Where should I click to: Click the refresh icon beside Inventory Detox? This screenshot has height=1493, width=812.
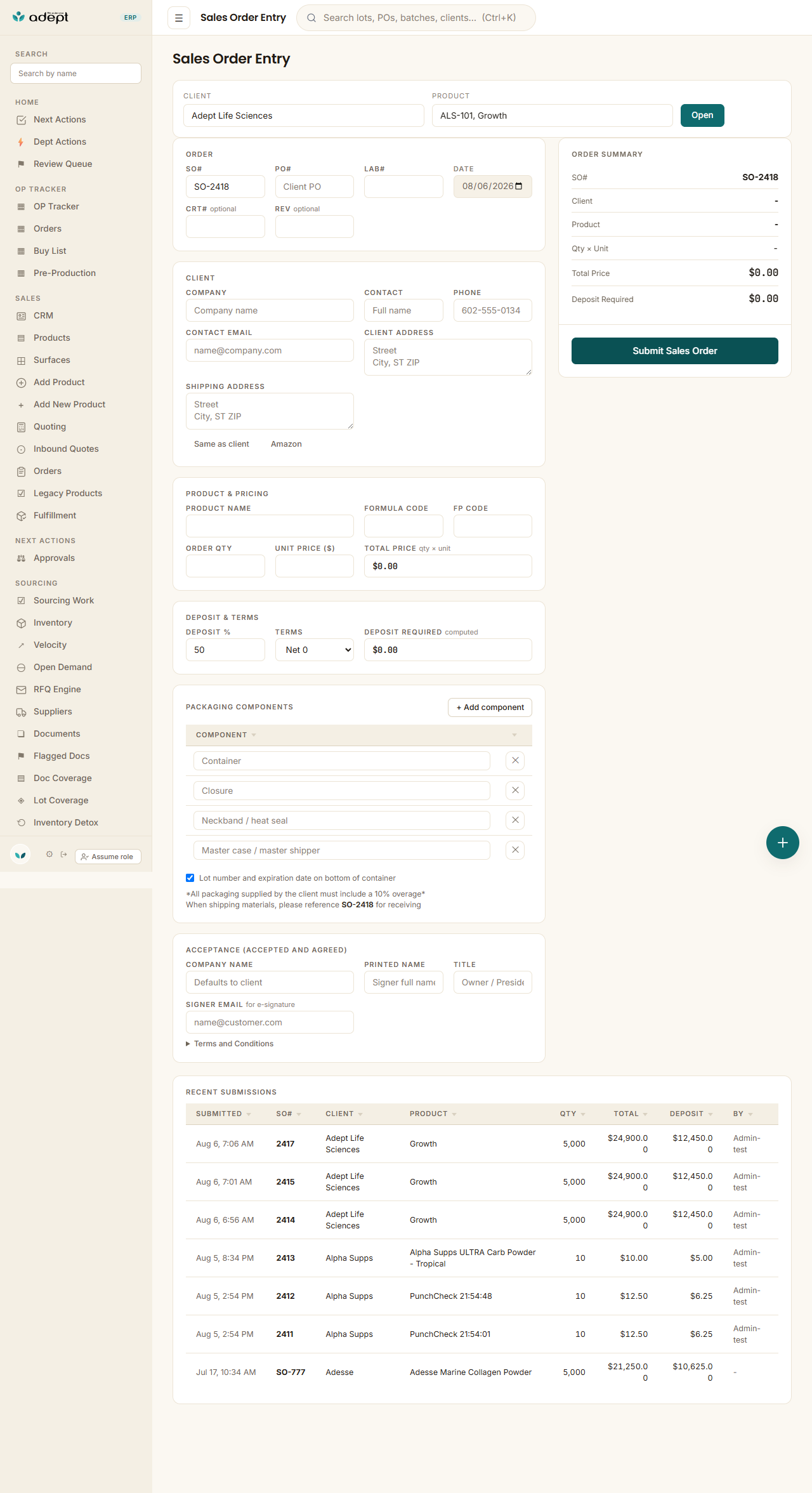[21, 823]
